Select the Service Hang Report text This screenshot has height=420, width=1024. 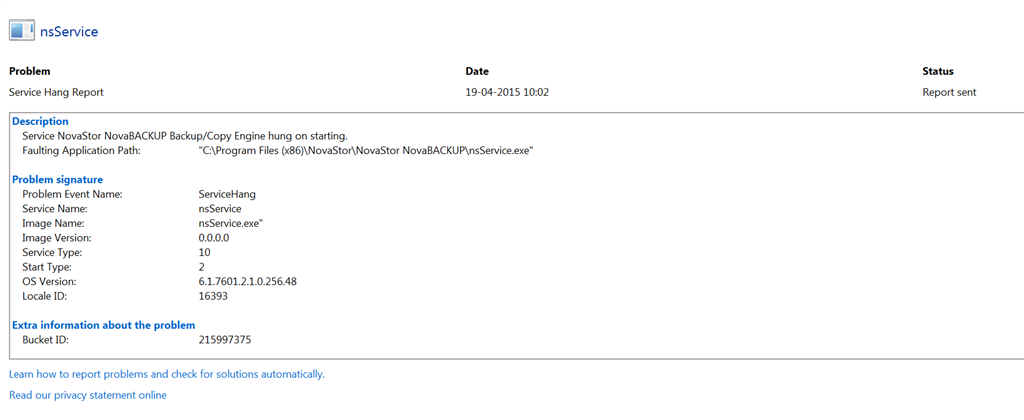point(56,92)
